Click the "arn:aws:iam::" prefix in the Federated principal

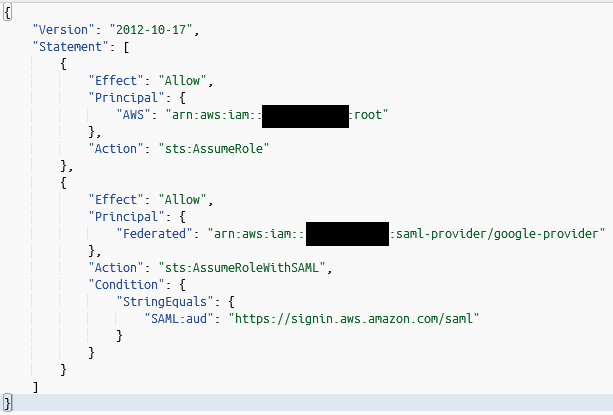[258, 233]
